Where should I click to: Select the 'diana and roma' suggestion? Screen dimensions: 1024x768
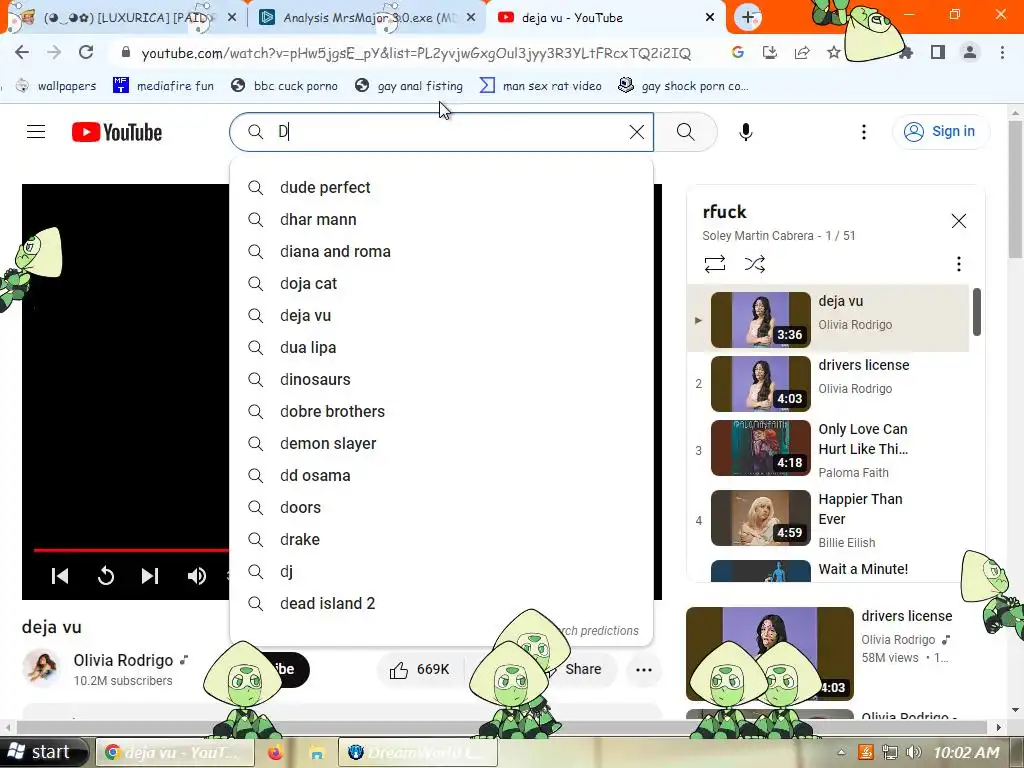click(441, 251)
